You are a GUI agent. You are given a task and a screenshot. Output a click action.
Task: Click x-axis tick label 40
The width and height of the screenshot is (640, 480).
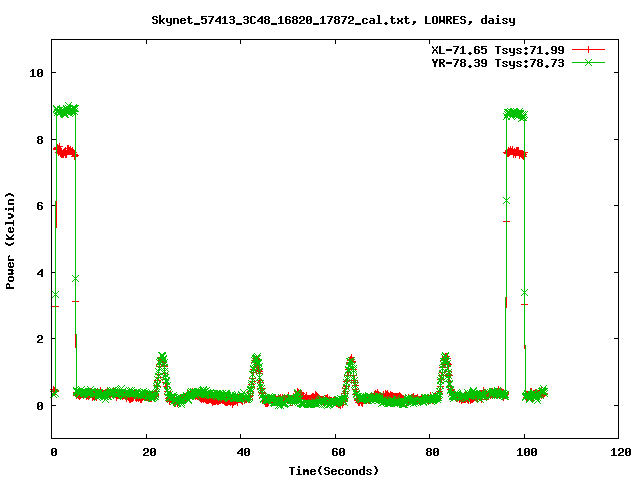point(243,452)
